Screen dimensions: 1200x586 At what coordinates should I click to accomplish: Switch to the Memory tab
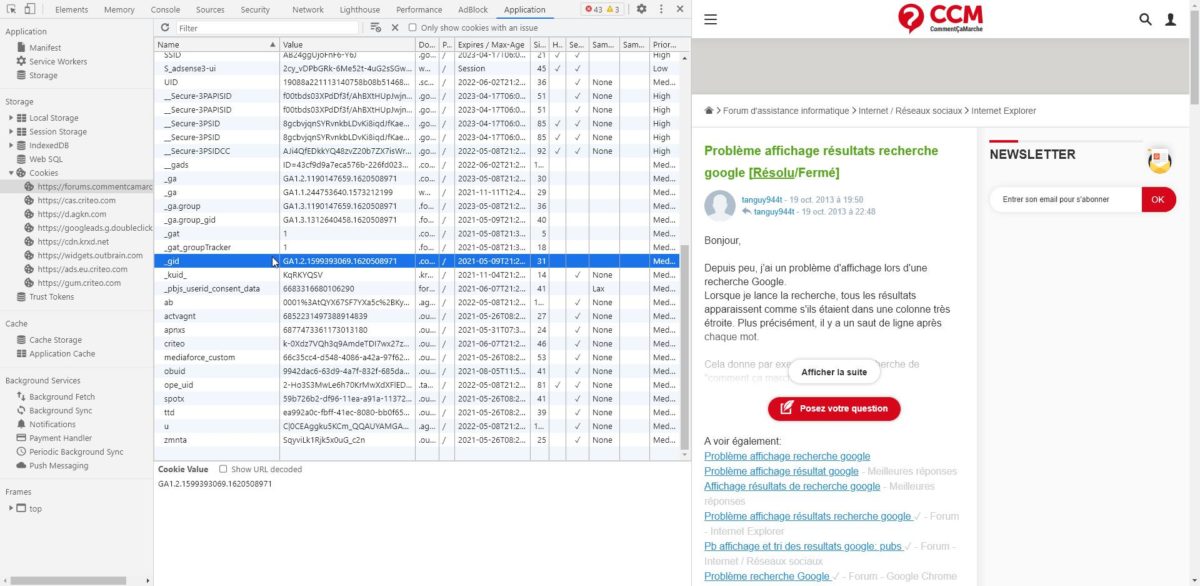[119, 9]
